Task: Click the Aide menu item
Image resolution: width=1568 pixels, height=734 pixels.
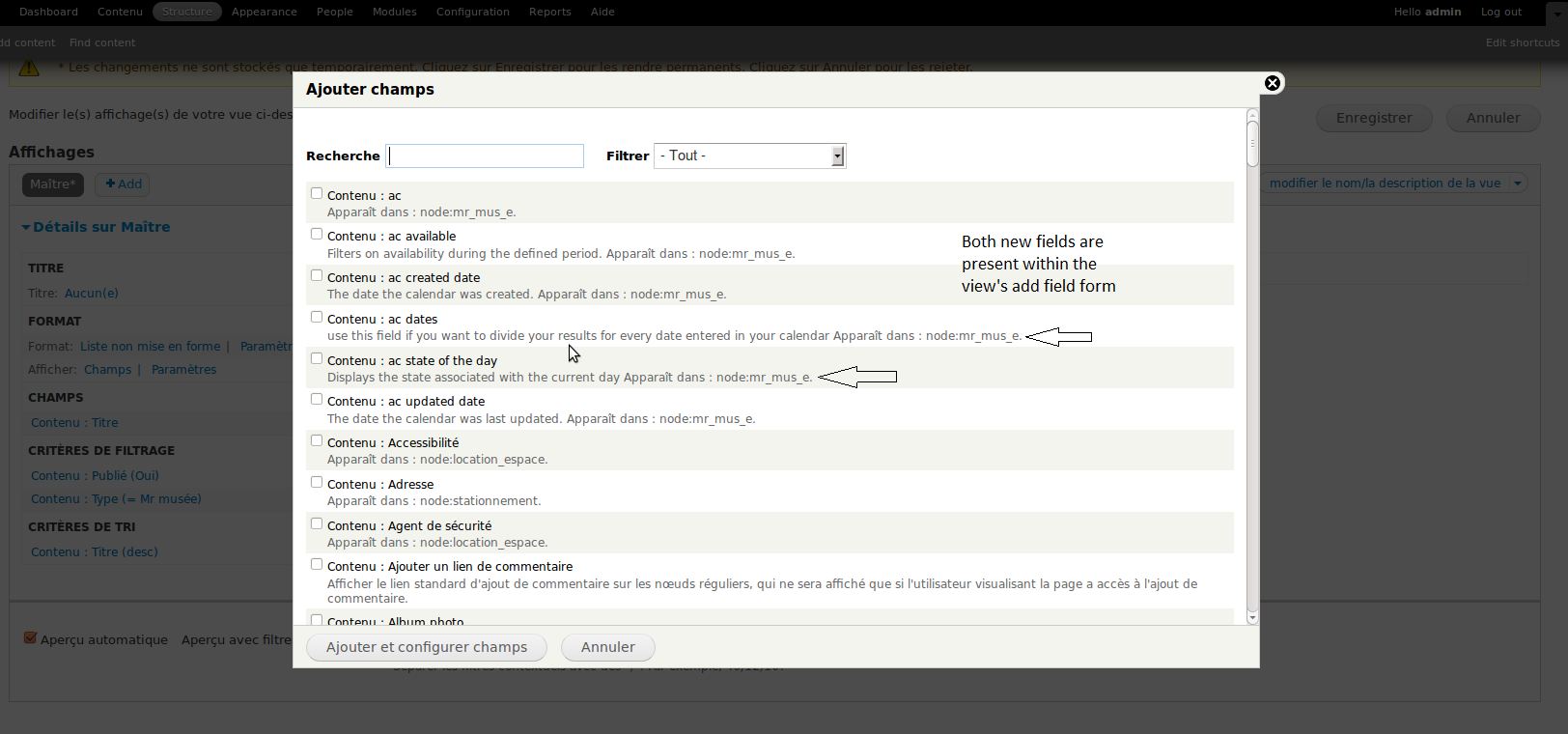Action: (x=602, y=12)
